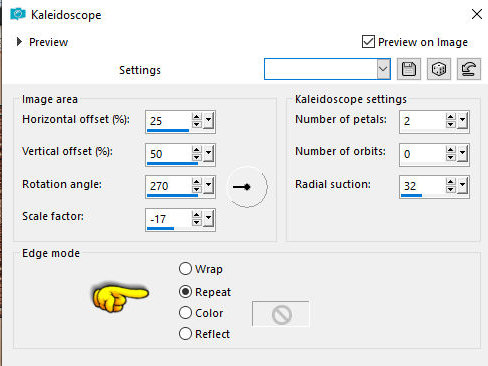The width and height of the screenshot is (488, 366).
Task: Click the rotation angle dial control
Action: coord(247,187)
